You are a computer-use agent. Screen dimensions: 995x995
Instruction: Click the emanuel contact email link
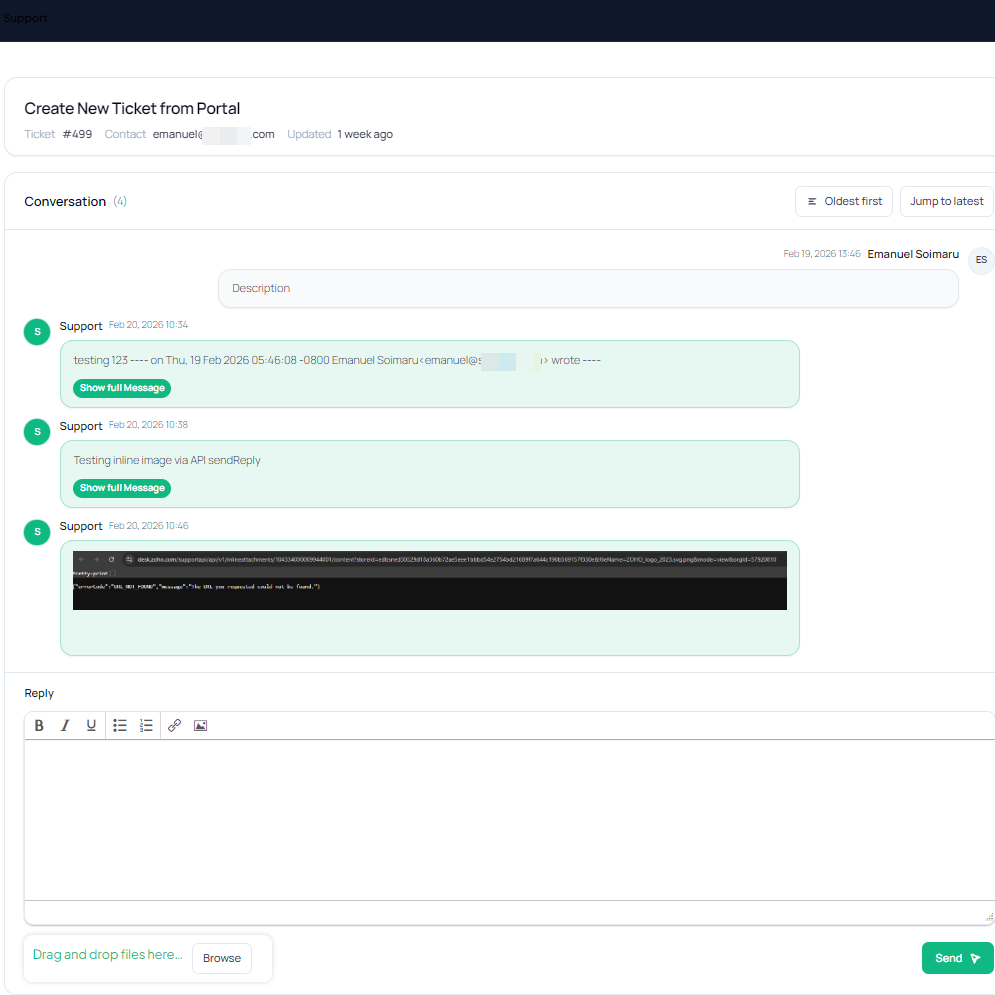coord(213,133)
